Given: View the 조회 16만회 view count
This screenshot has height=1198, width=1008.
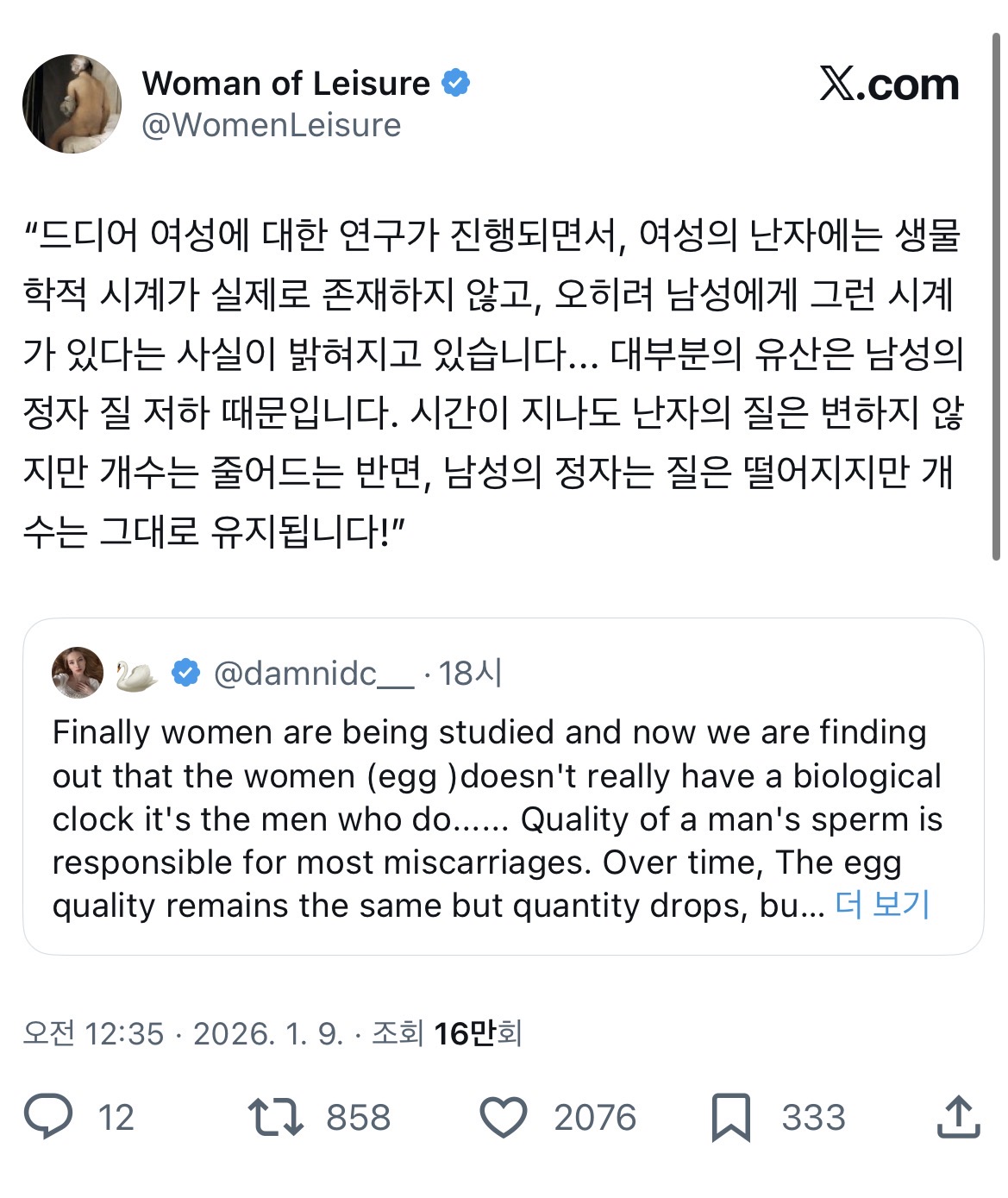Looking at the screenshot, I should 447,1033.
